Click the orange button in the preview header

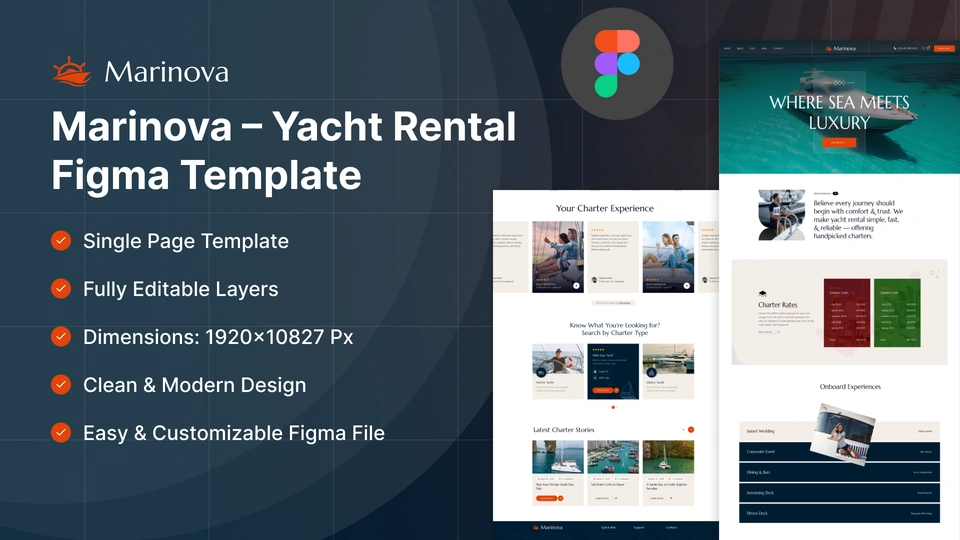pos(943,48)
